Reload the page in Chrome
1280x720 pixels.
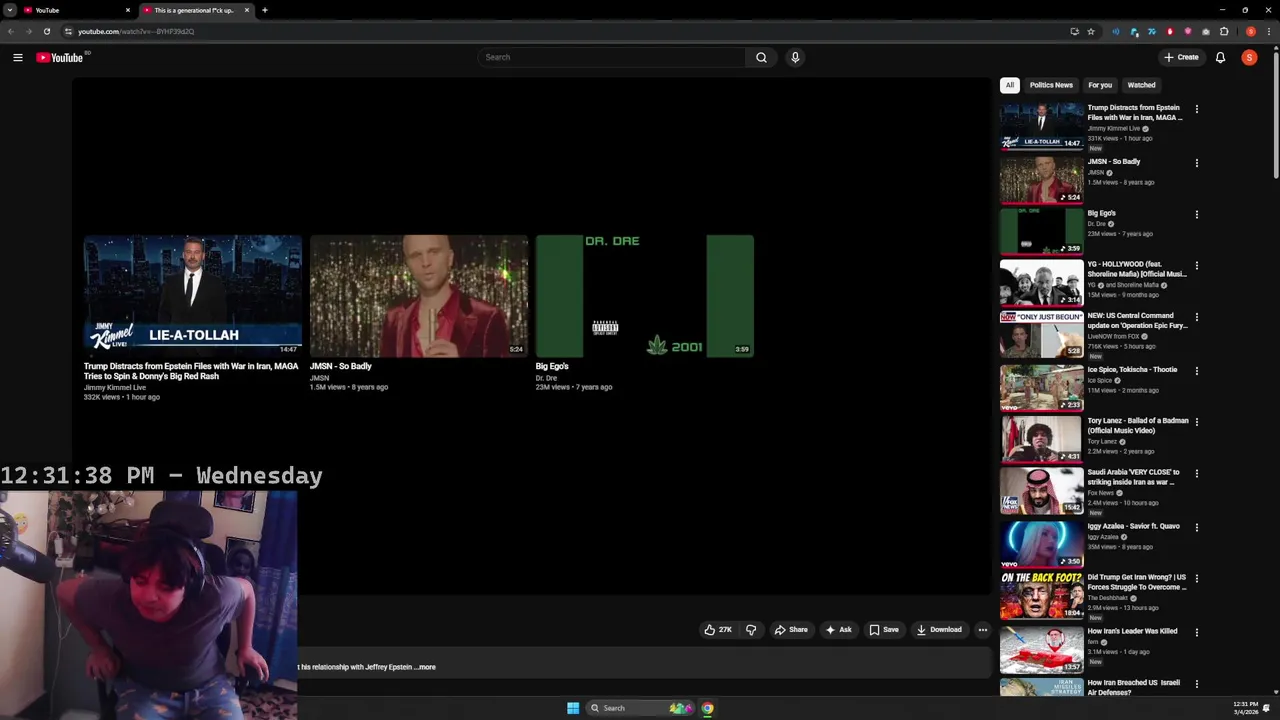point(46,31)
